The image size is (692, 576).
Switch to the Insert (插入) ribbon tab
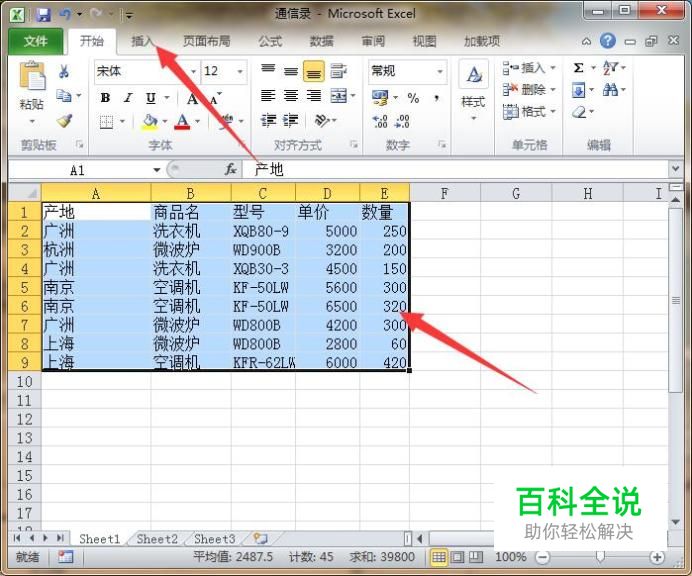click(143, 41)
